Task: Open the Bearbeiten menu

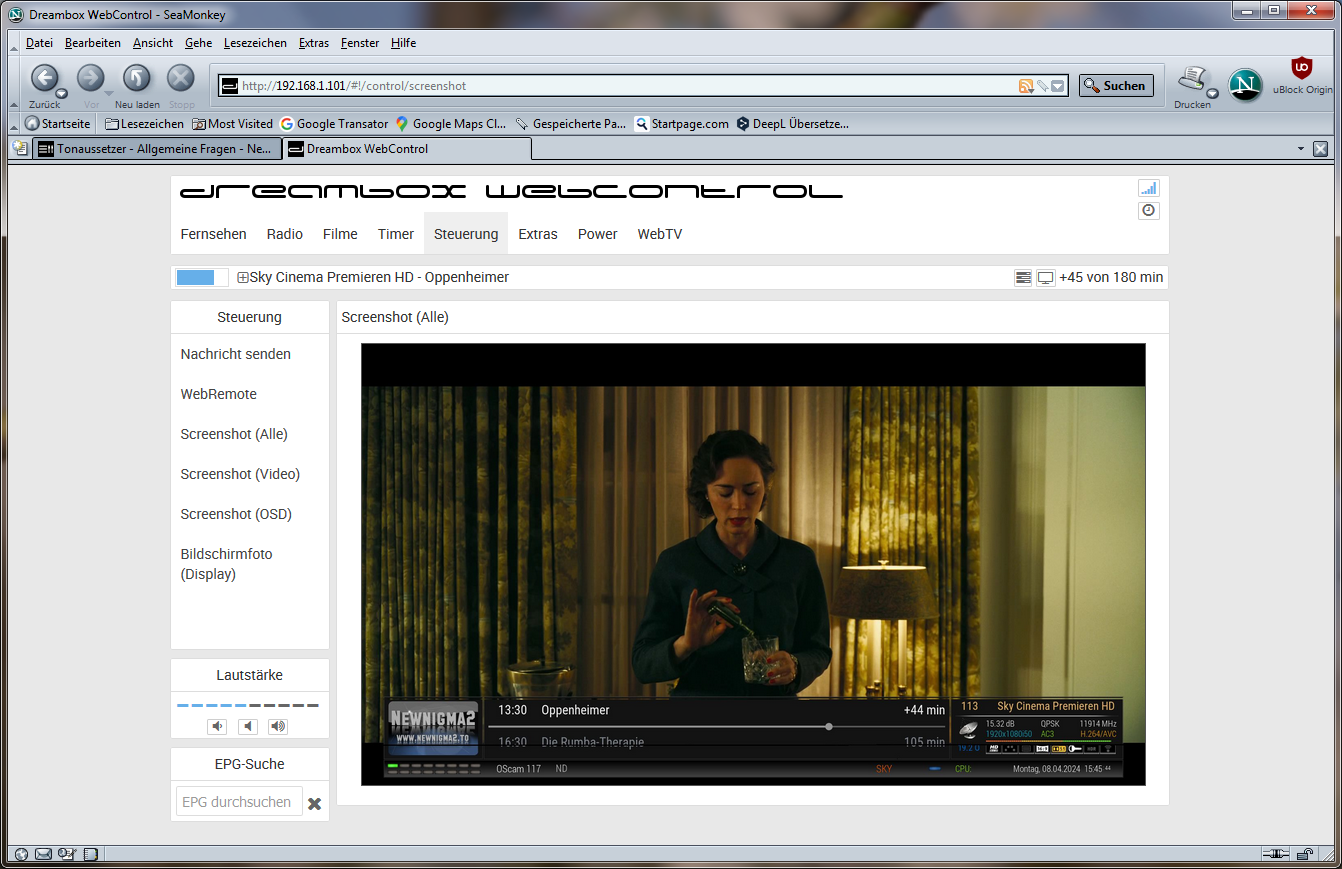Action: point(93,43)
